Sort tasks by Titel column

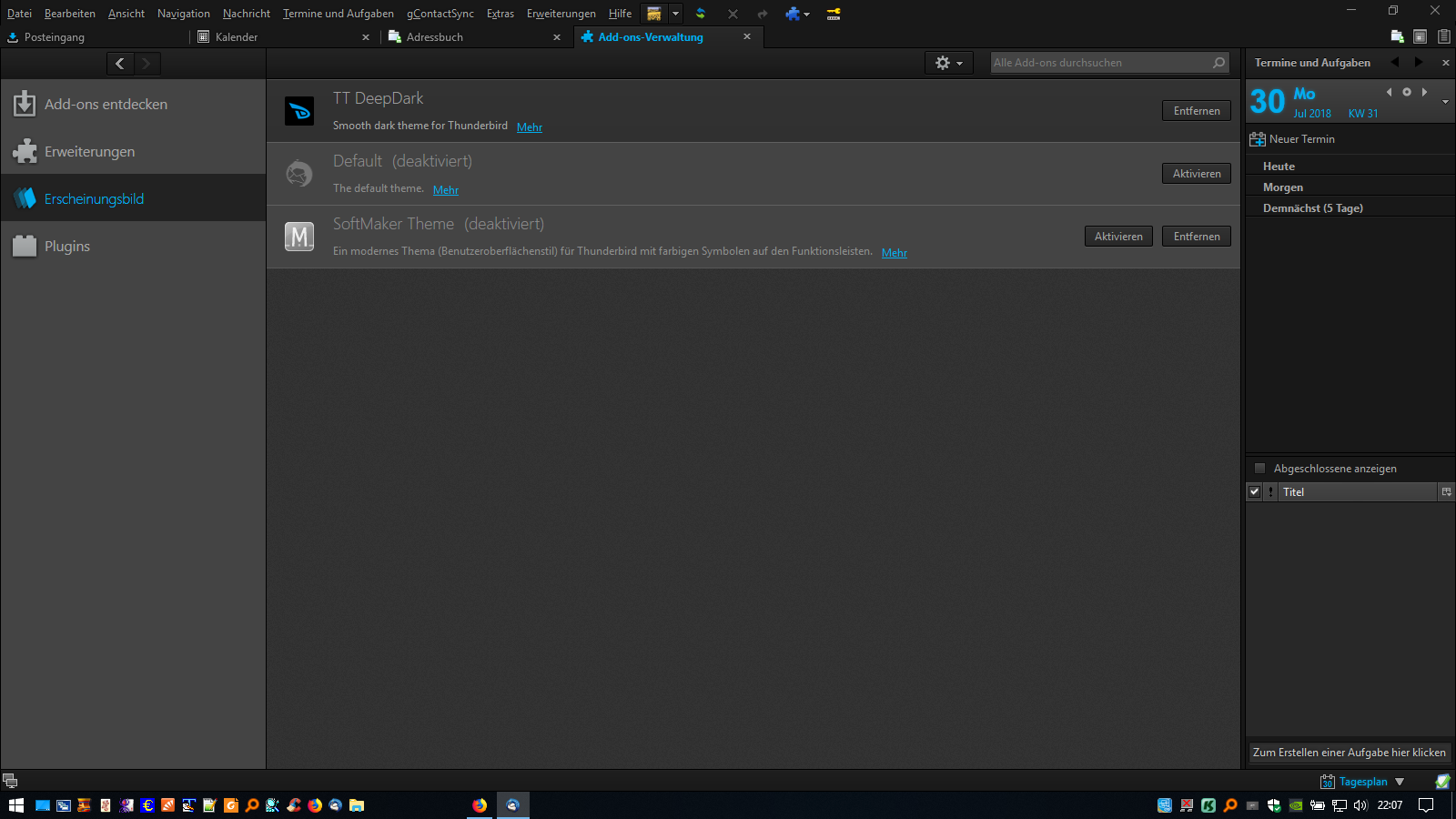[1358, 491]
